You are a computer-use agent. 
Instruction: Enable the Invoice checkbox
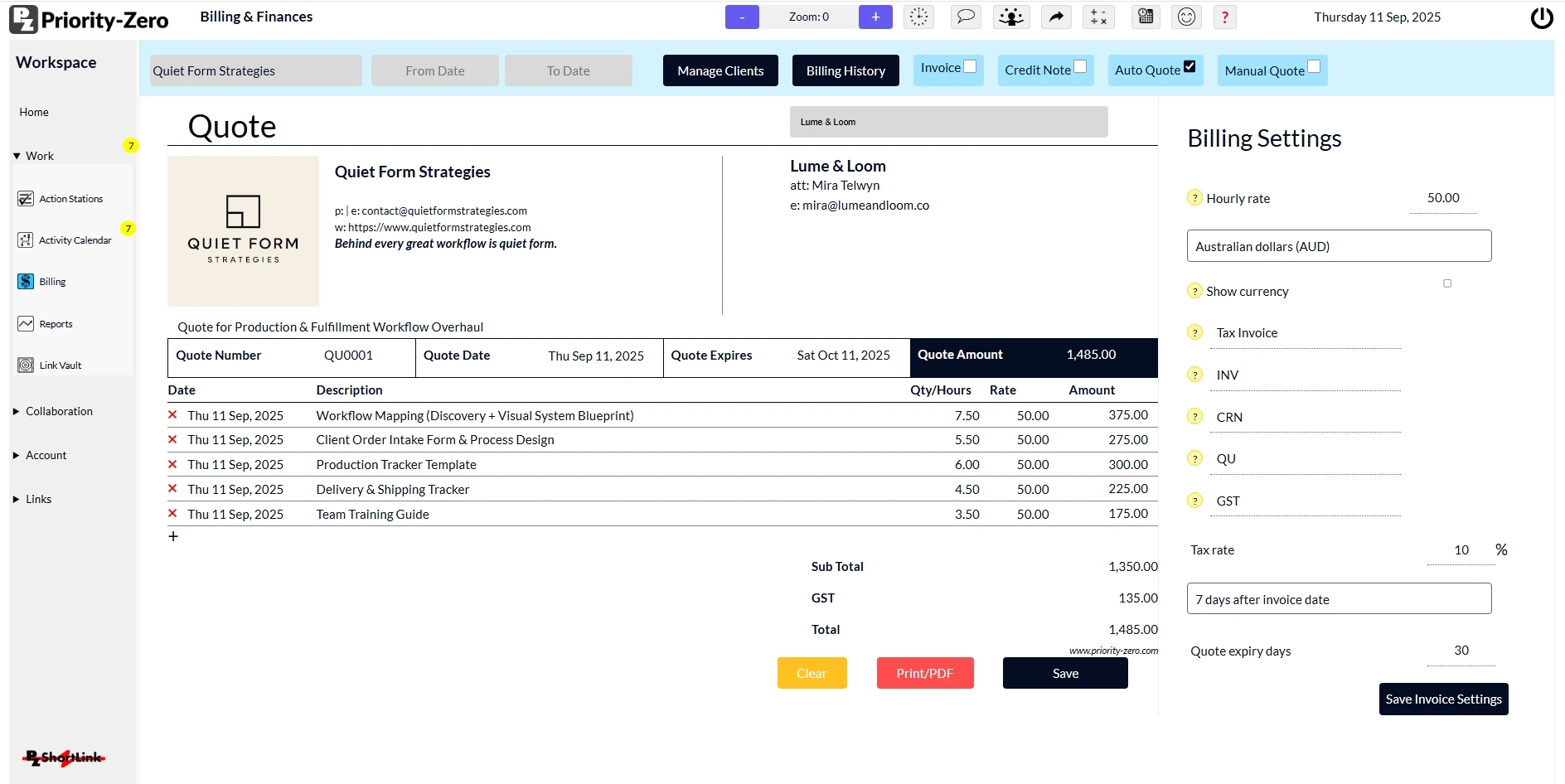(970, 66)
